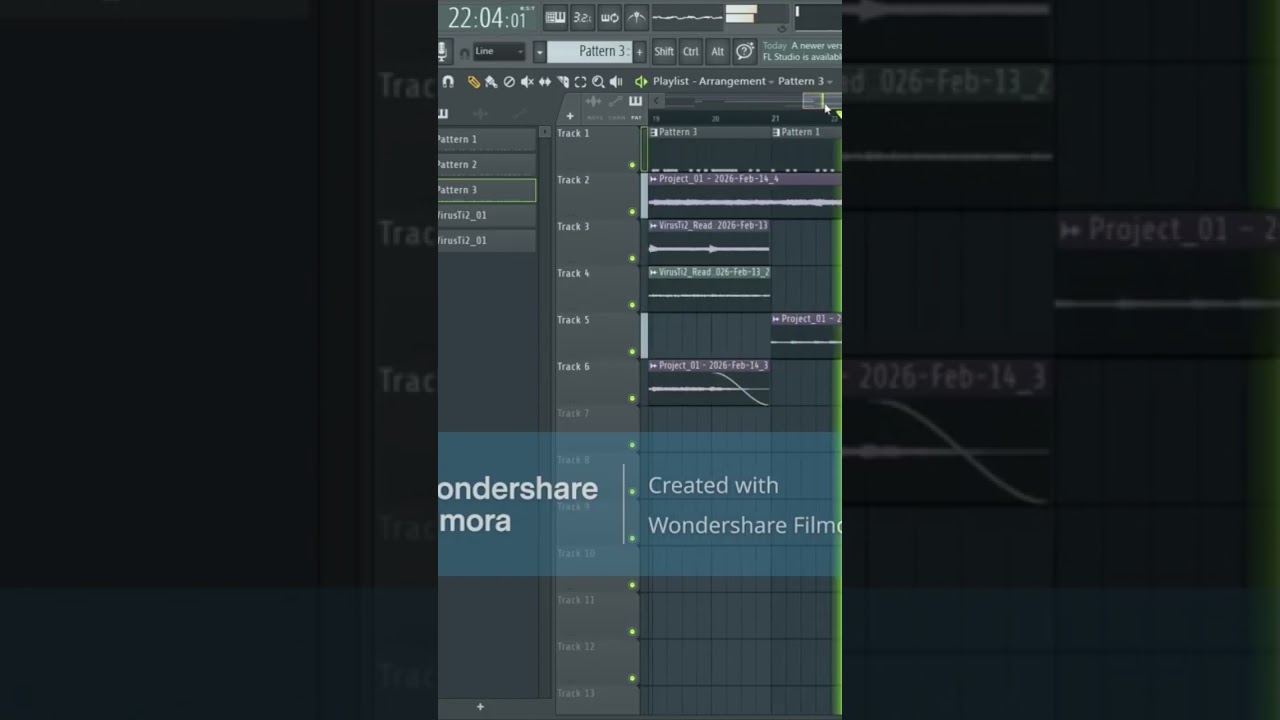Click plus icon at picker panel bottom
This screenshot has width=1280, height=720.
[x=480, y=707]
